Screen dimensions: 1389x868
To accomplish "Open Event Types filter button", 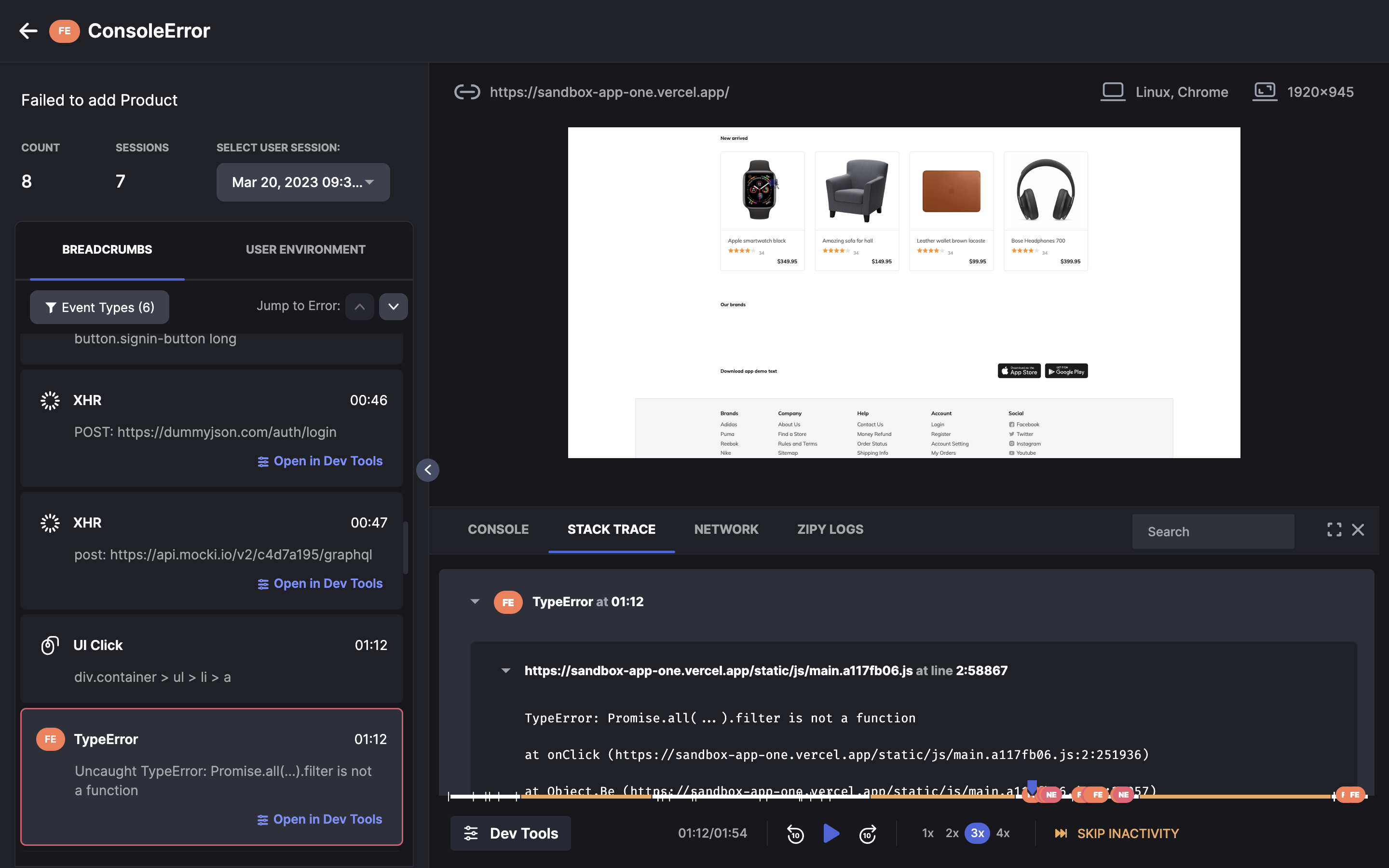I will [99, 307].
